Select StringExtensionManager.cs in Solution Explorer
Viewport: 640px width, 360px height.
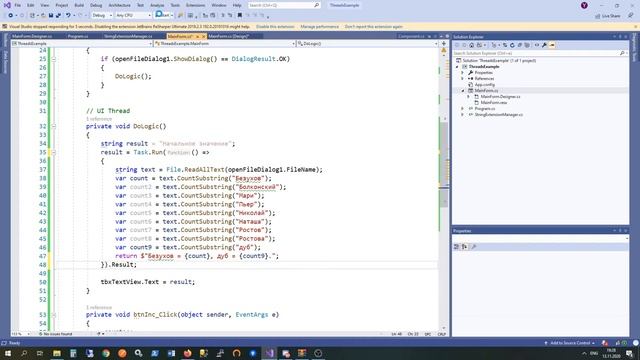tap(499, 115)
